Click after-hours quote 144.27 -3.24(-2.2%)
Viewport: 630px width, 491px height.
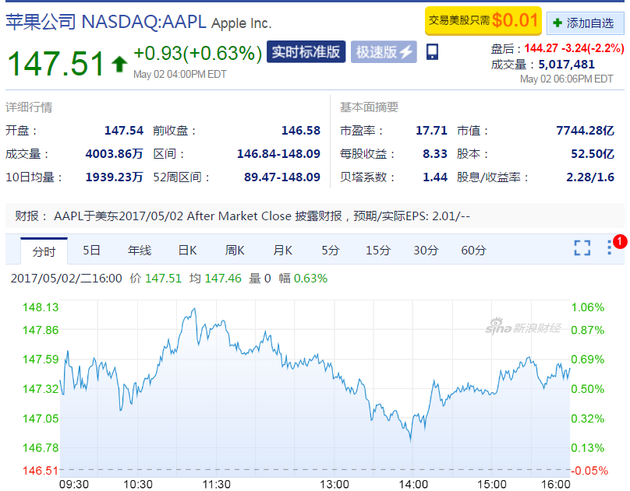coord(574,48)
